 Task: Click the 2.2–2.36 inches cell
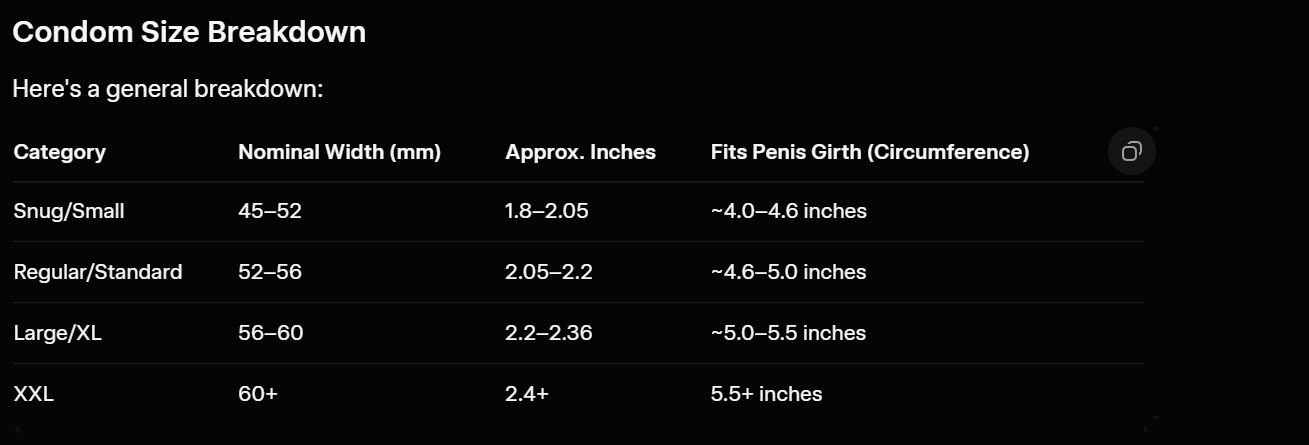coord(548,333)
